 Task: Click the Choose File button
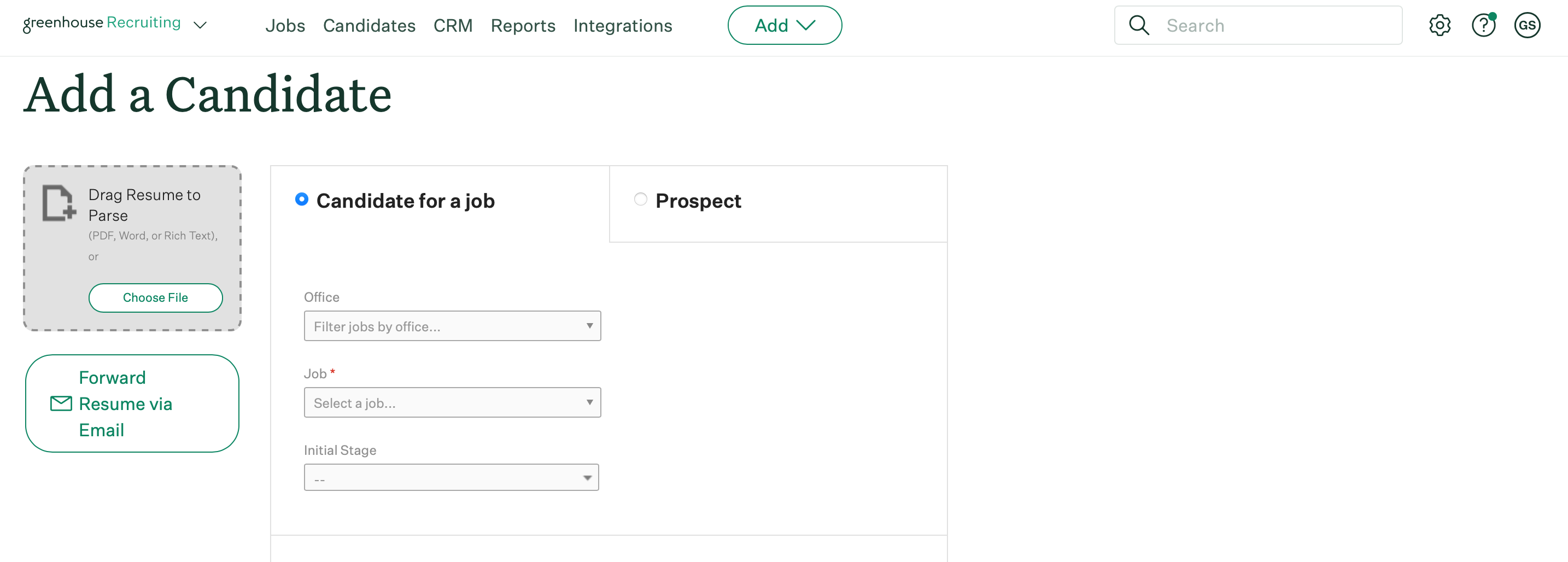click(155, 298)
